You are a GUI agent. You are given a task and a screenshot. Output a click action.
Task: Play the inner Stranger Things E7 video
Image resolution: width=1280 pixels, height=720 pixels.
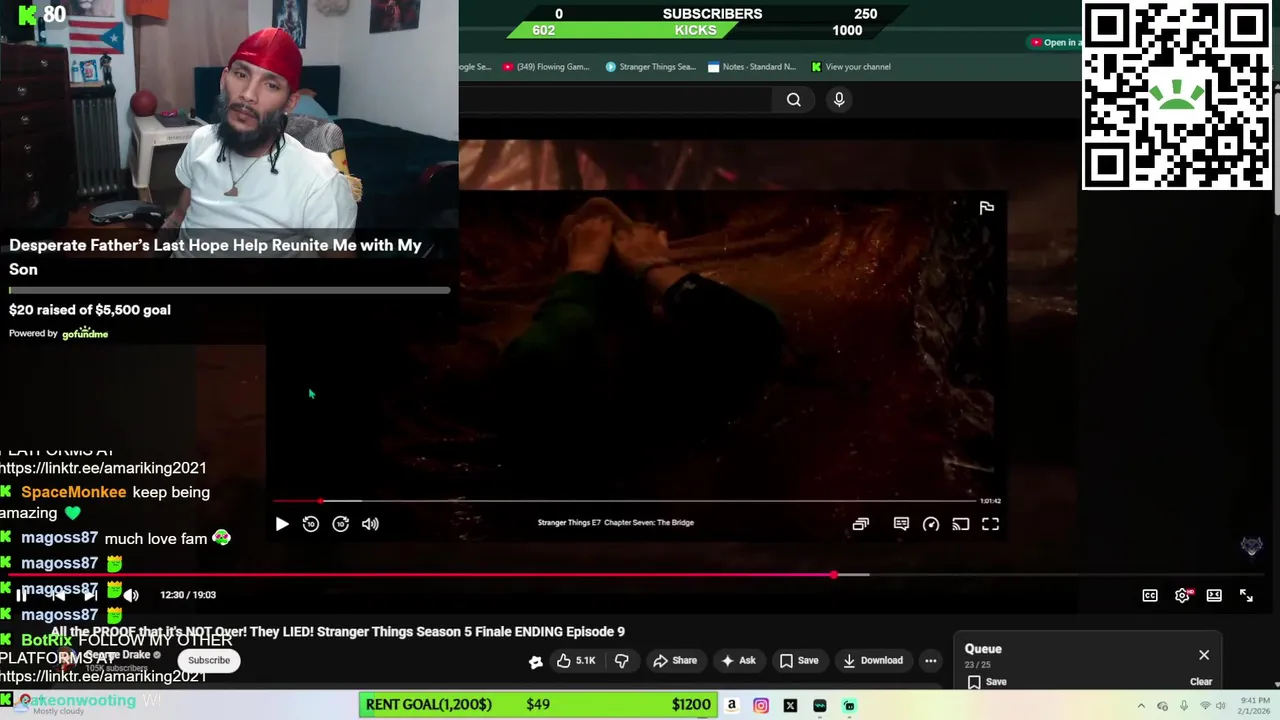pos(281,524)
